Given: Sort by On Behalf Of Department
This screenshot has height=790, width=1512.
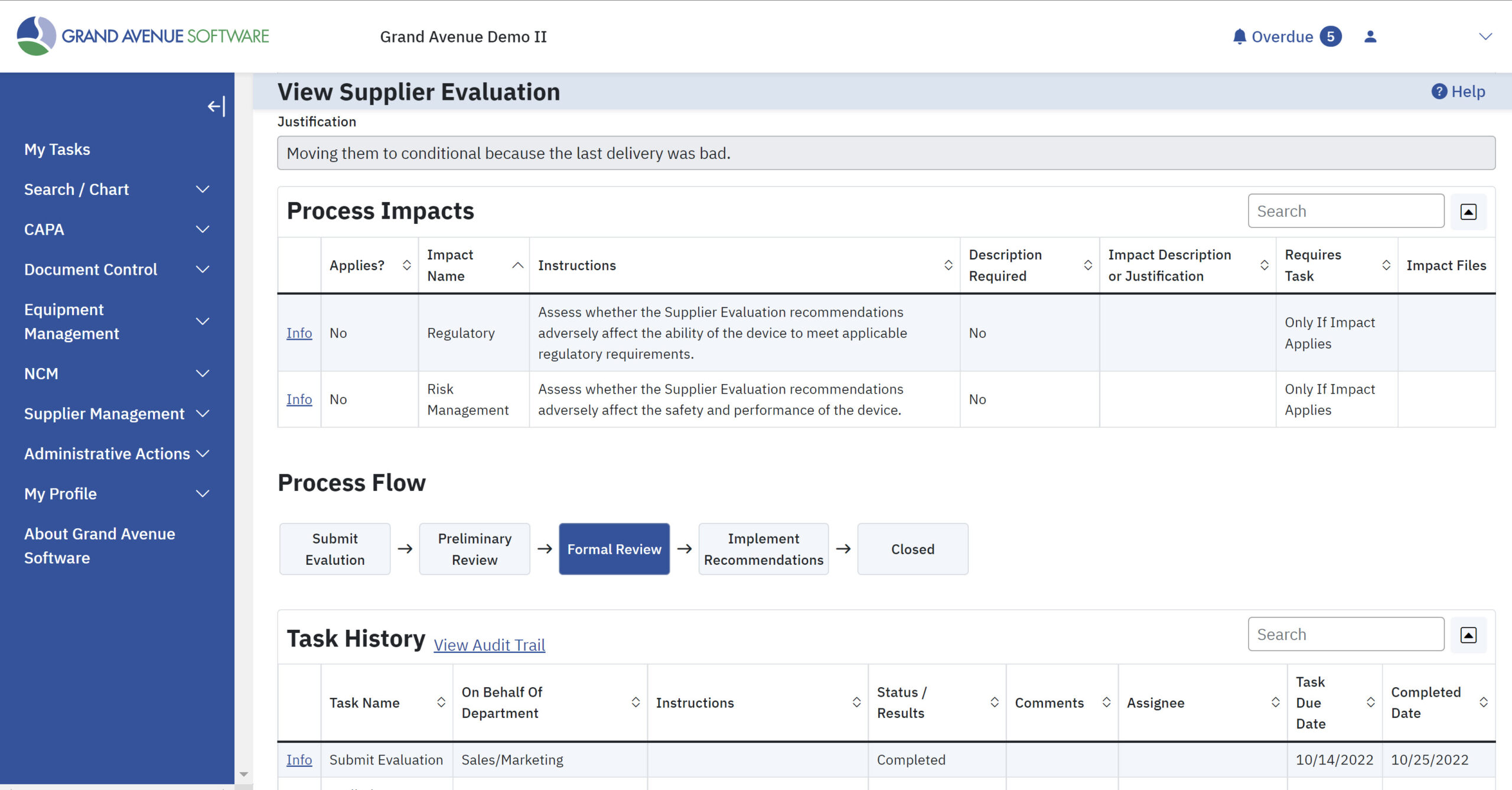Looking at the screenshot, I should [x=636, y=703].
